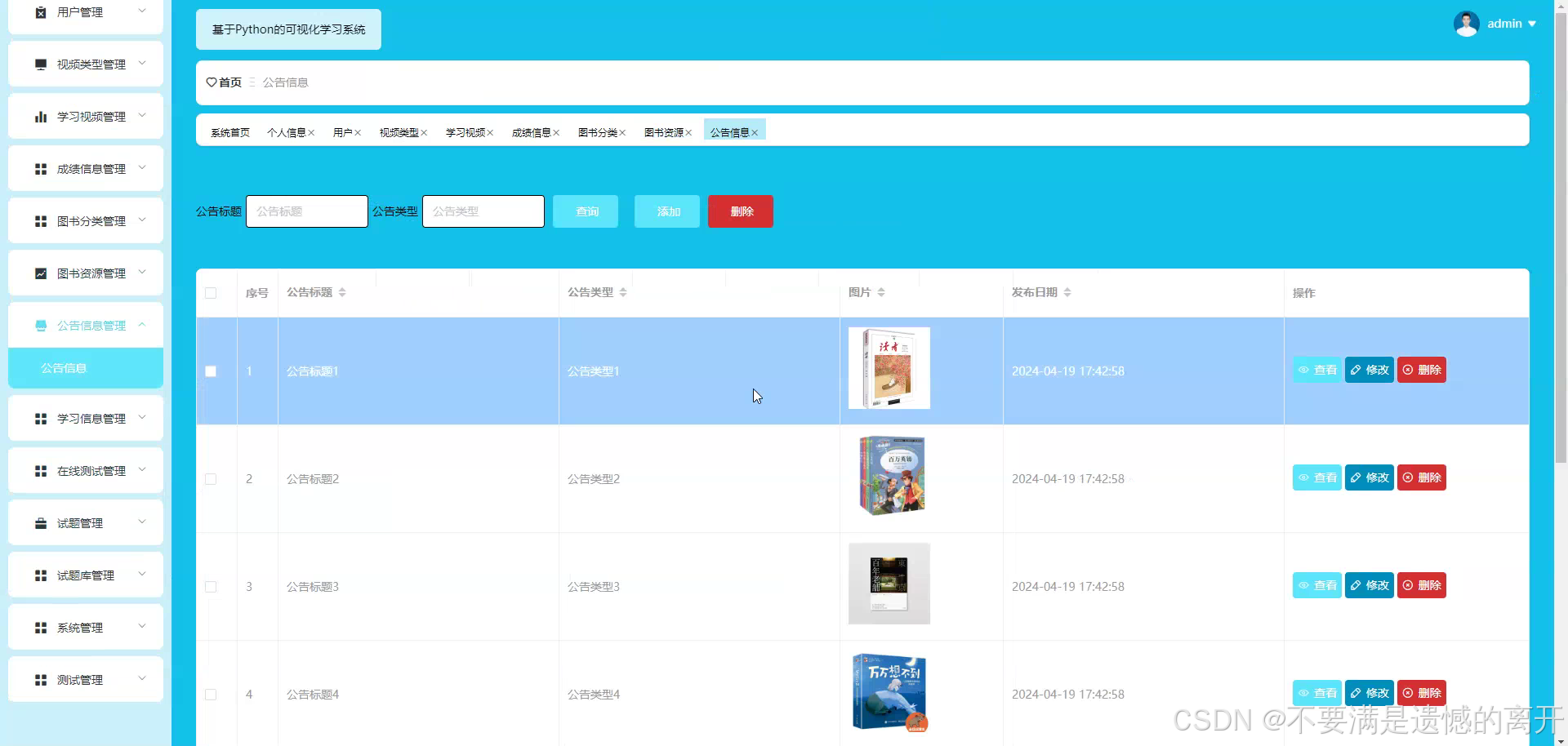Screen dimensions: 1568x746
Task: Switch to the 图书分类 tab
Action: click(598, 131)
